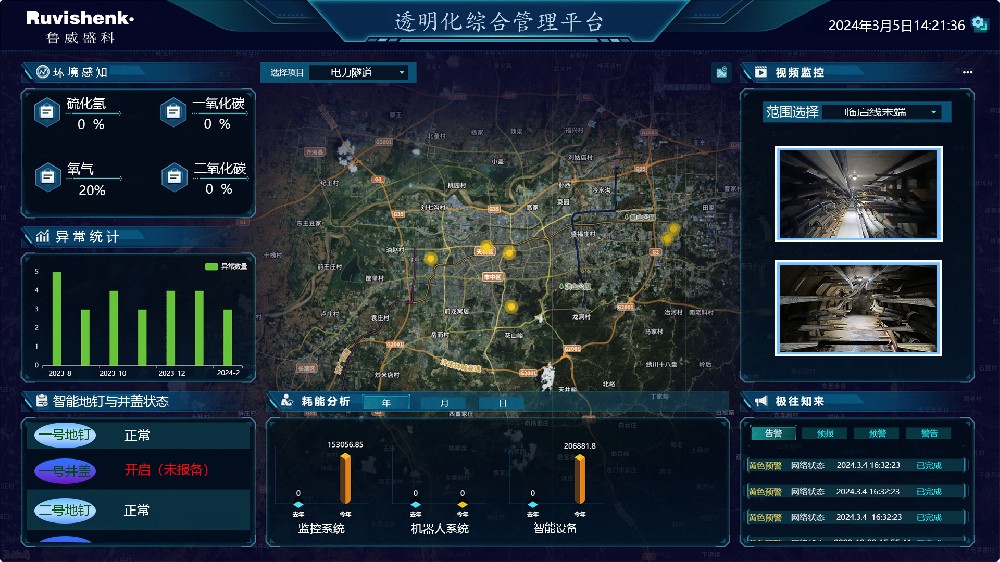
Task: Open the three-dot menu in 视频监控 header
Action: click(967, 73)
